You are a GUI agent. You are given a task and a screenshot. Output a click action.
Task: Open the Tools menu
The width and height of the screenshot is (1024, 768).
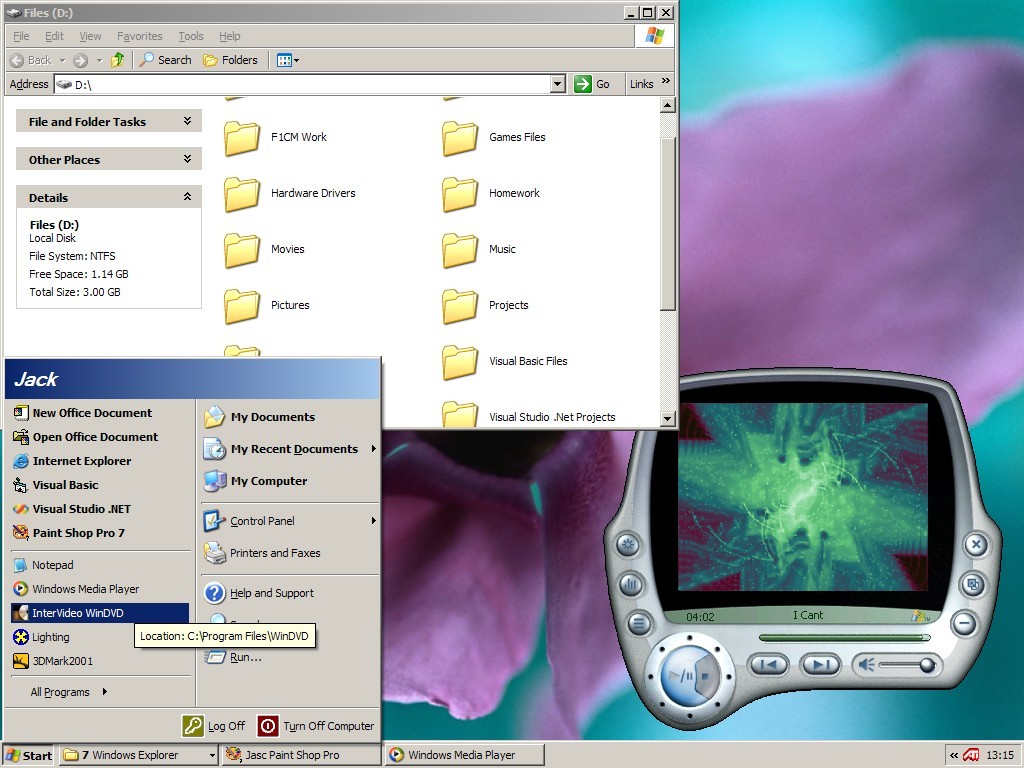(x=191, y=36)
